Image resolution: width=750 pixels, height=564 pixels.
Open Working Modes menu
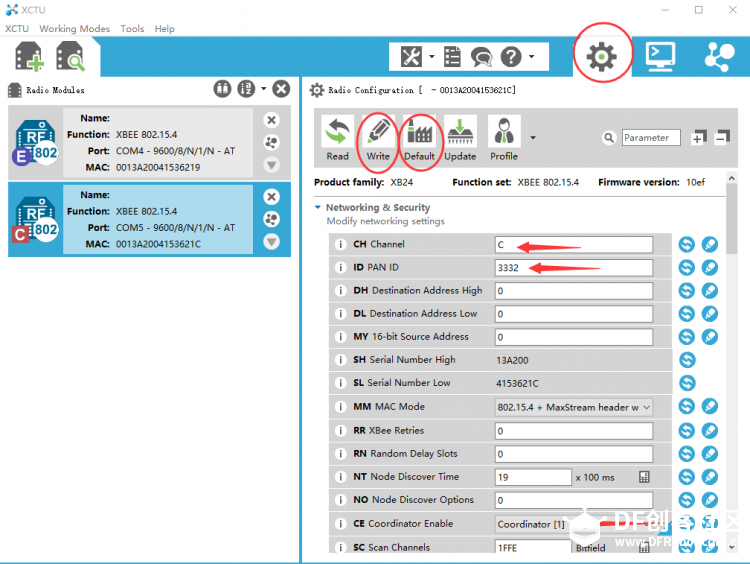pyautogui.click(x=75, y=29)
